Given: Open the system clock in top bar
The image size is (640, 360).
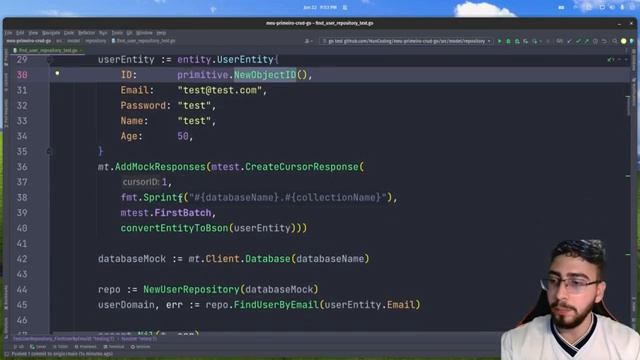Looking at the screenshot, I should 320,7.
